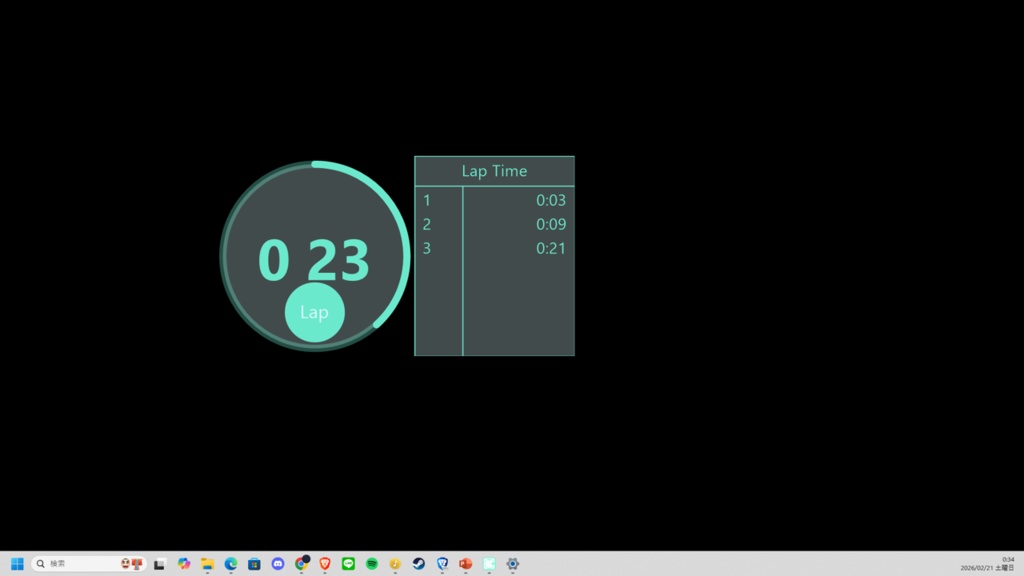This screenshot has width=1024, height=576.
Task: Click lap 3's time value 0:21
Action: (x=551, y=248)
